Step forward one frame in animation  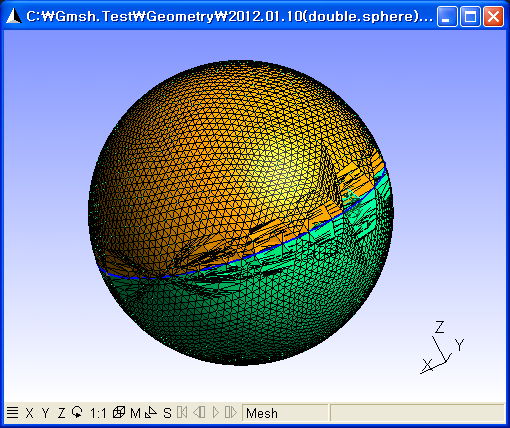[x=231, y=412]
